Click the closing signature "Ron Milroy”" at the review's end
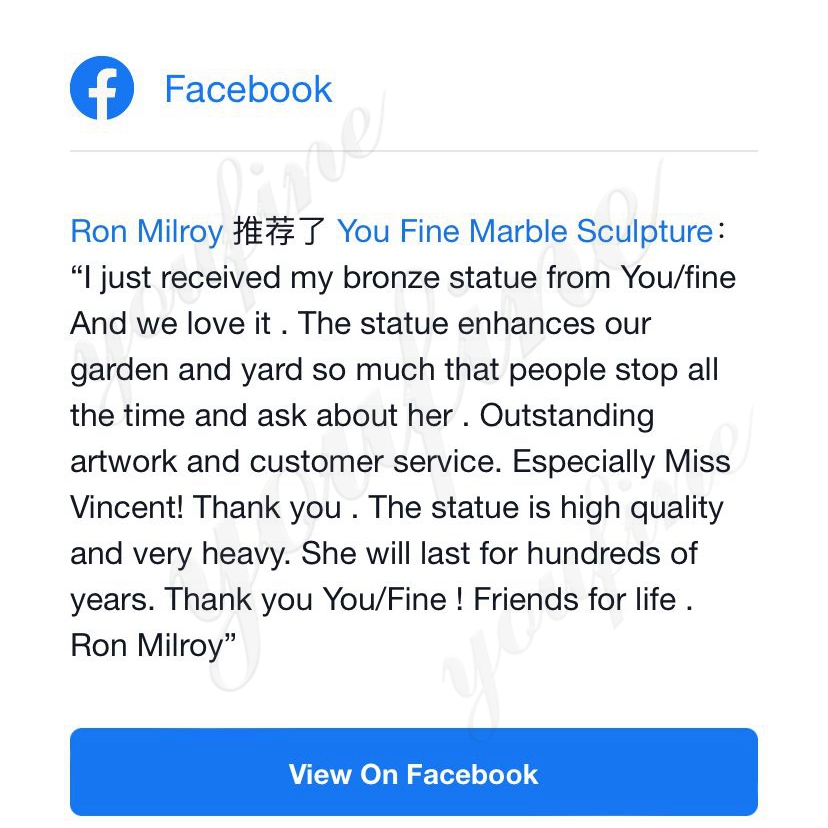 [153, 646]
